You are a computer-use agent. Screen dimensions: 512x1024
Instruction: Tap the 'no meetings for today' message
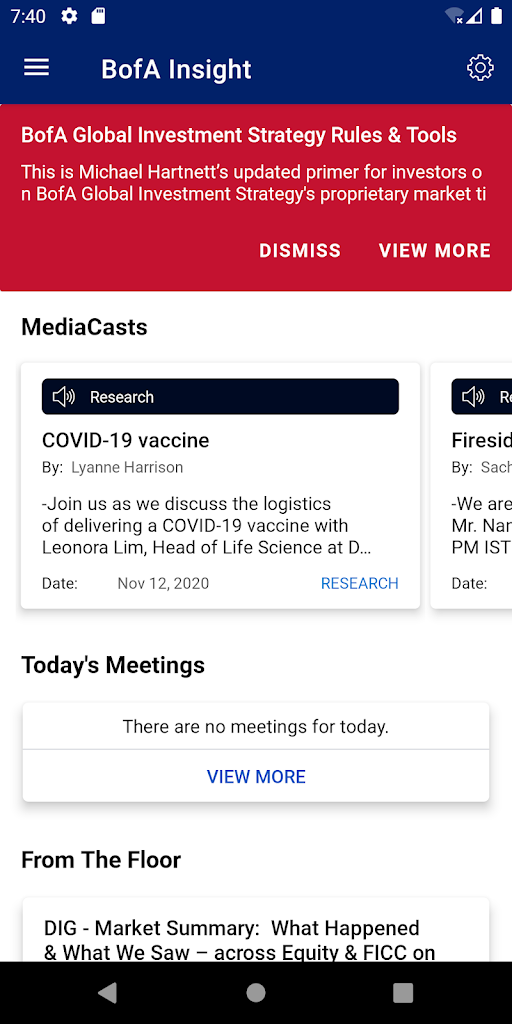pos(256,726)
